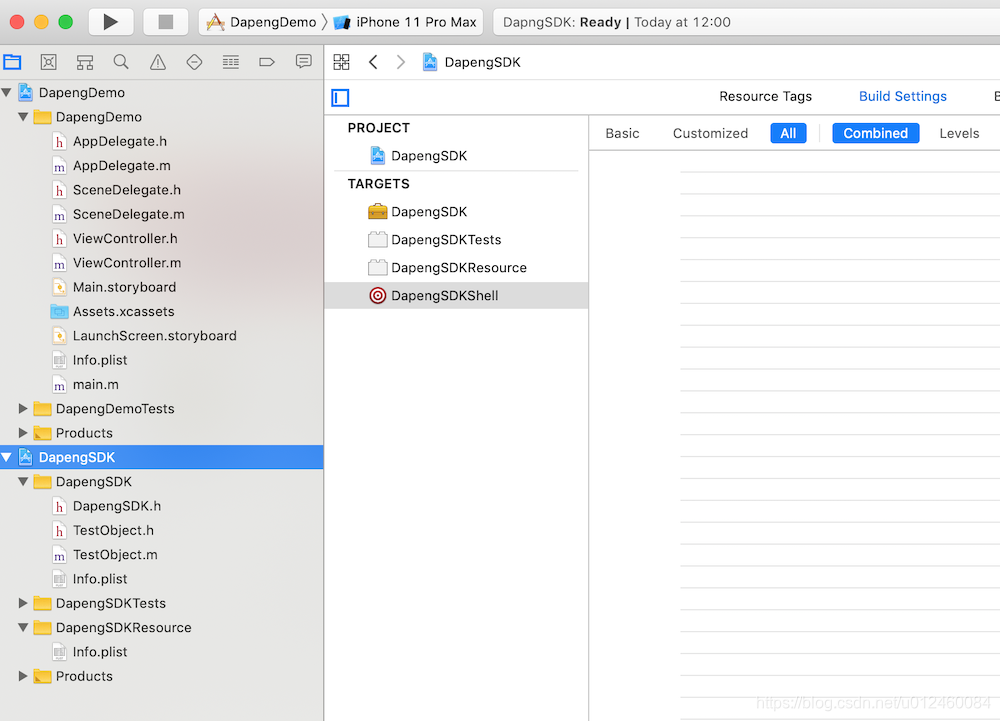The image size is (1000, 721).
Task: Go forward with the right chevron
Action: point(401,62)
